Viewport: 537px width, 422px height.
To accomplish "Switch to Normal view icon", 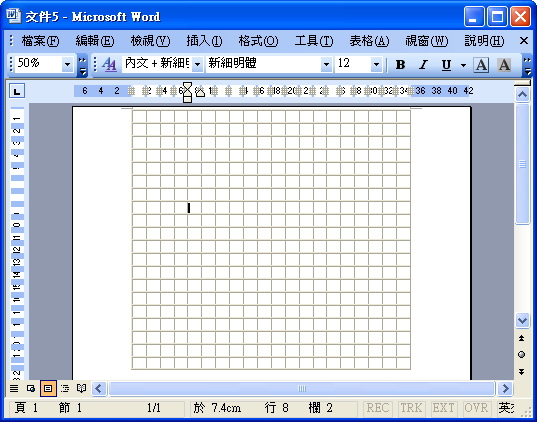I will click(x=14, y=388).
